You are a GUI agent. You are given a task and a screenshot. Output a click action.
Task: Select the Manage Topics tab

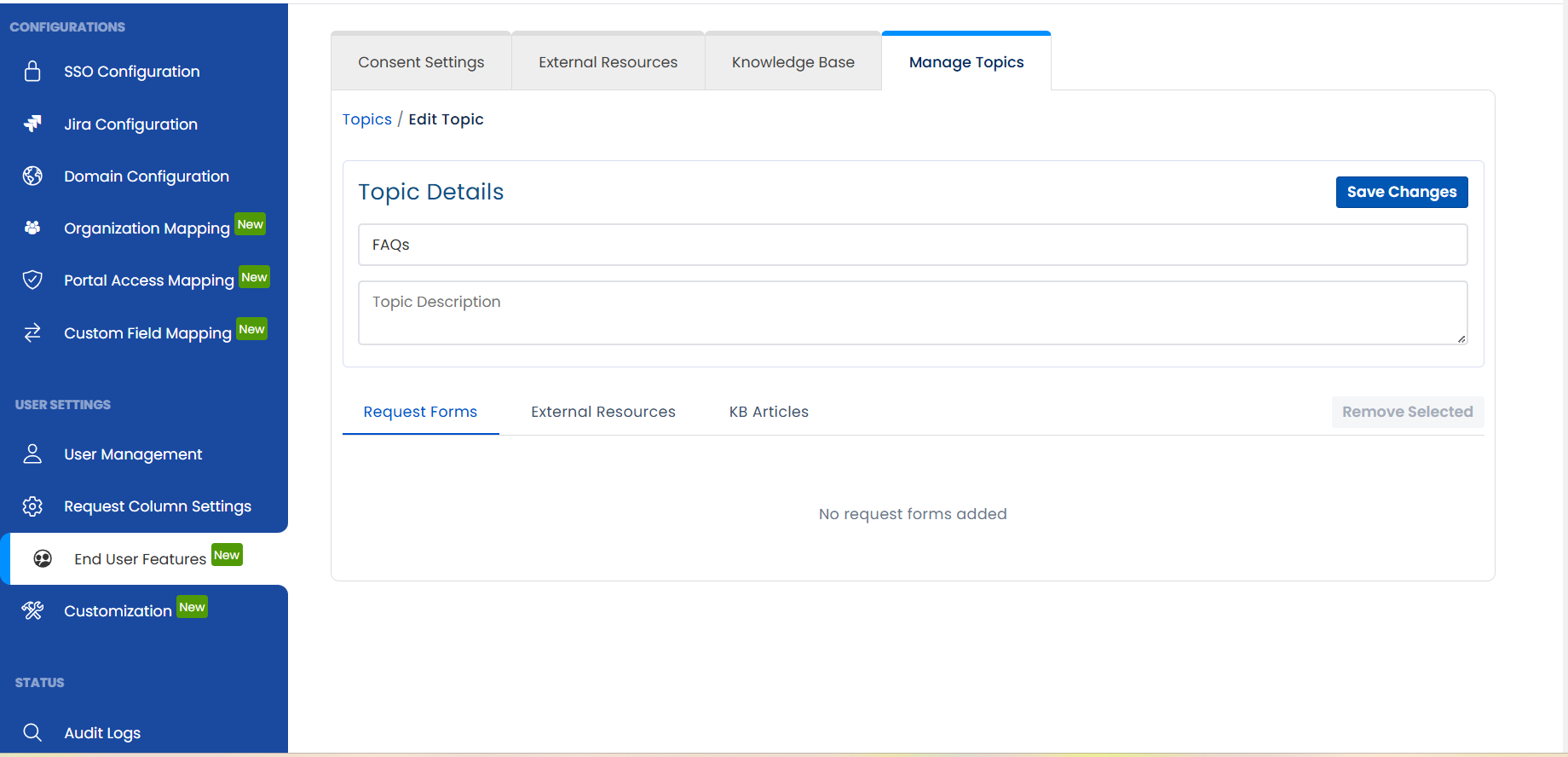point(966,62)
